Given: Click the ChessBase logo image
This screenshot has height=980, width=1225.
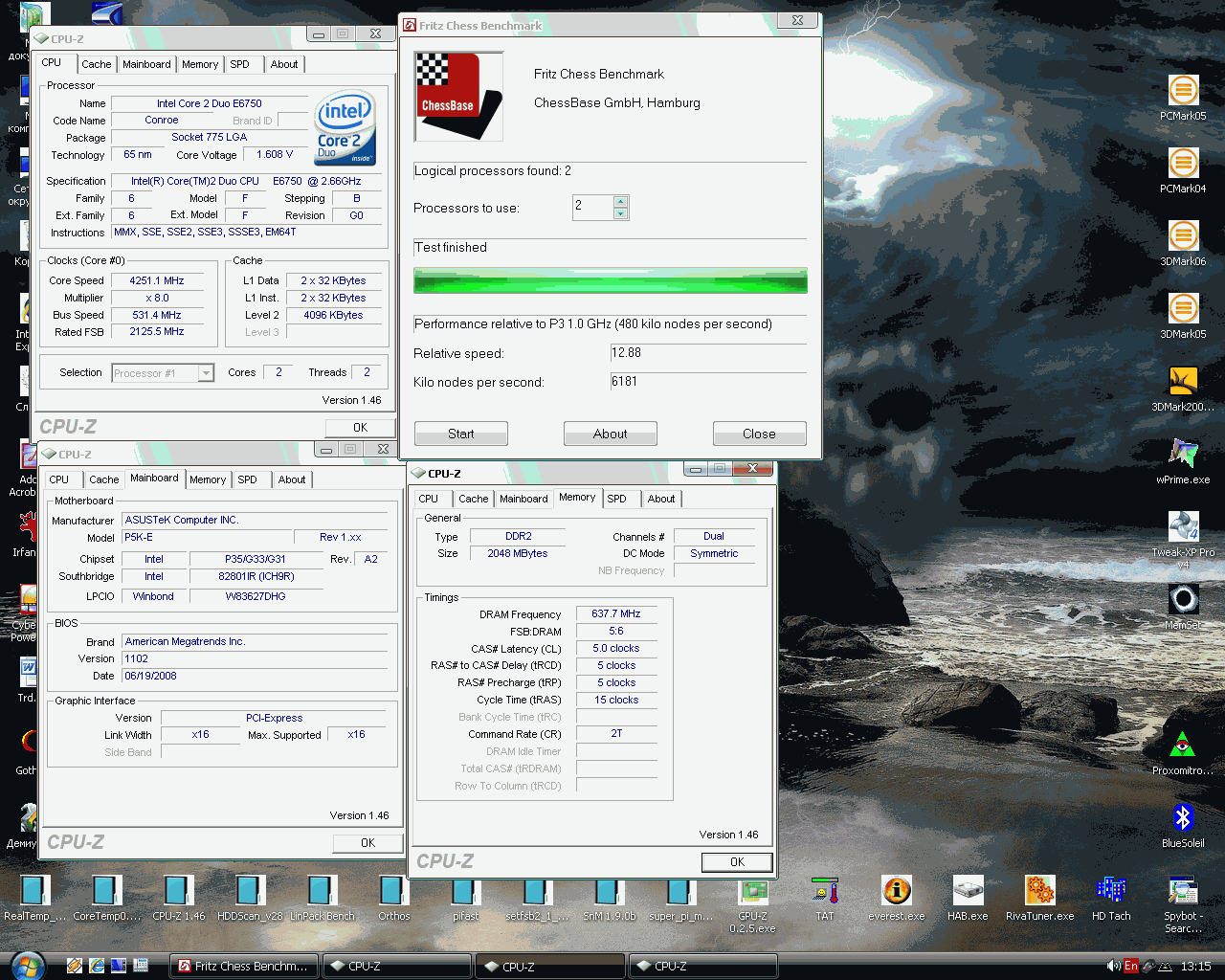Looking at the screenshot, I should [458, 97].
